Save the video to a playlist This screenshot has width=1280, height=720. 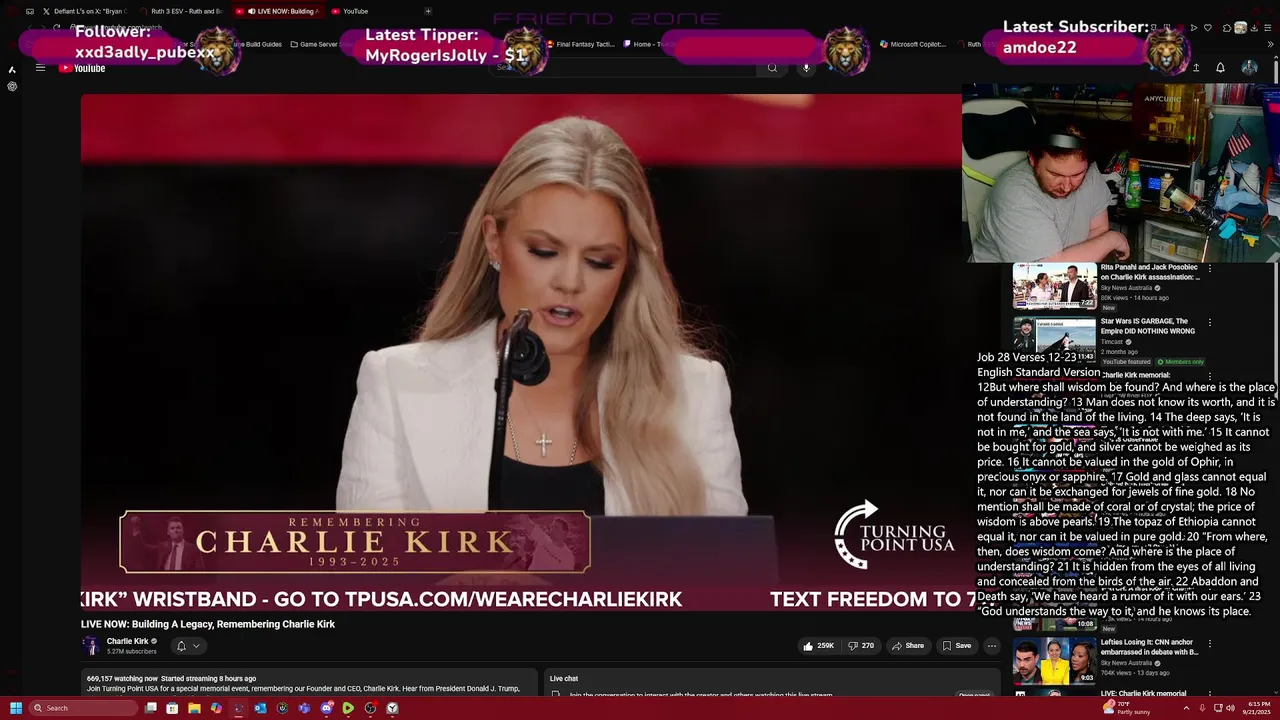point(957,646)
